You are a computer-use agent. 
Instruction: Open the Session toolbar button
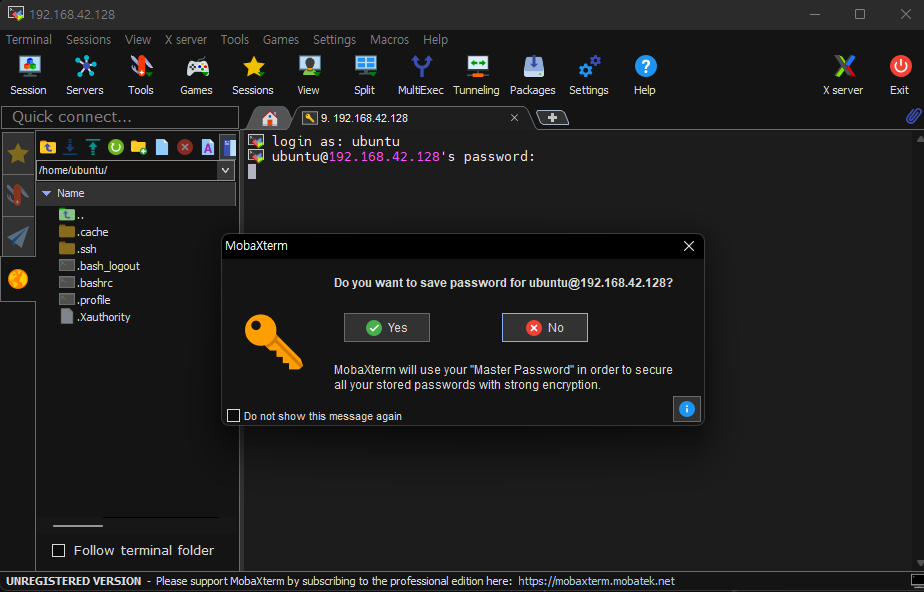[x=28, y=75]
